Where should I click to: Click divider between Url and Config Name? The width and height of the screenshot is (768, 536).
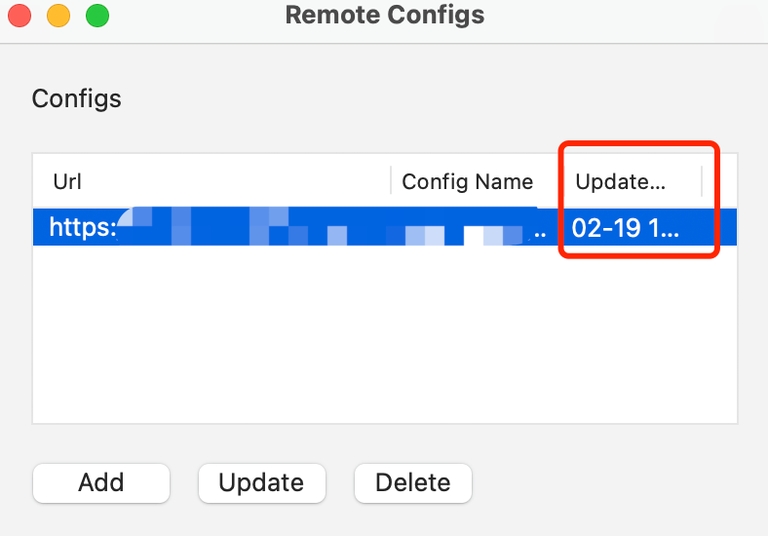coord(390,181)
